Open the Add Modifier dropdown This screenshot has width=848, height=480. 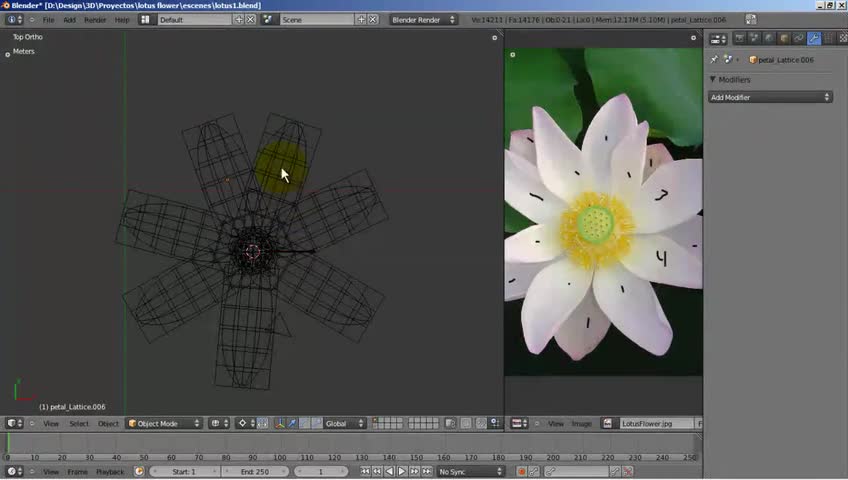[770, 97]
